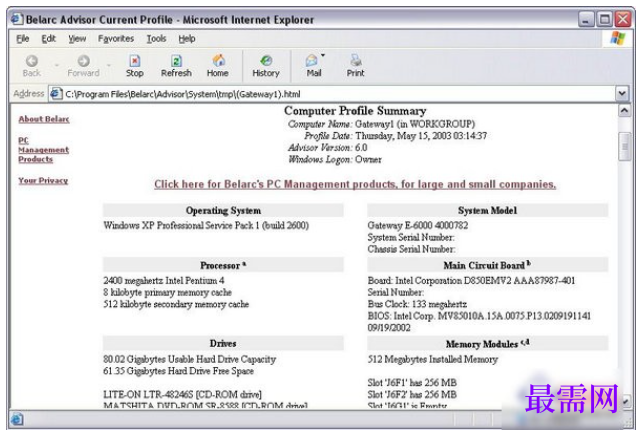
Task: Open the History panel icon
Action: coord(266,61)
